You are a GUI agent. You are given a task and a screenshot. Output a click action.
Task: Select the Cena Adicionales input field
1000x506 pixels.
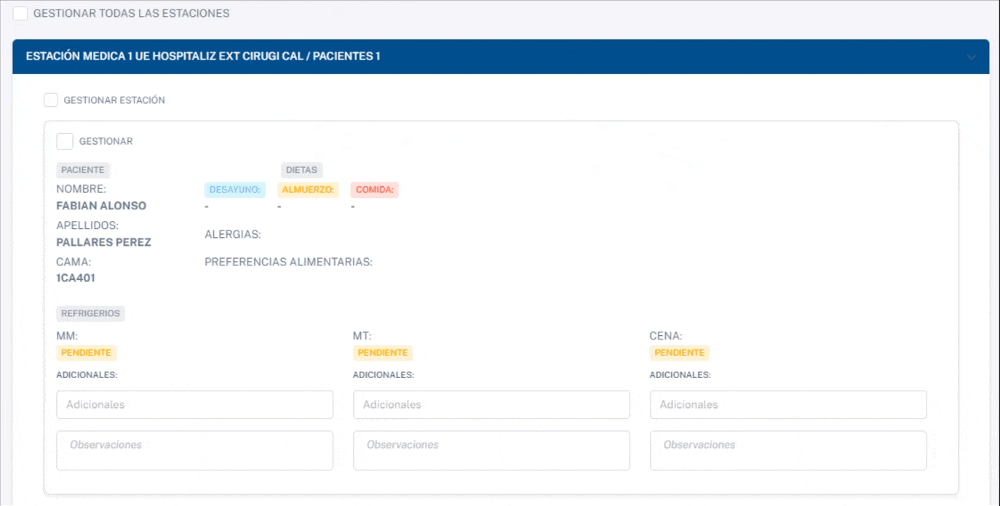coord(788,405)
